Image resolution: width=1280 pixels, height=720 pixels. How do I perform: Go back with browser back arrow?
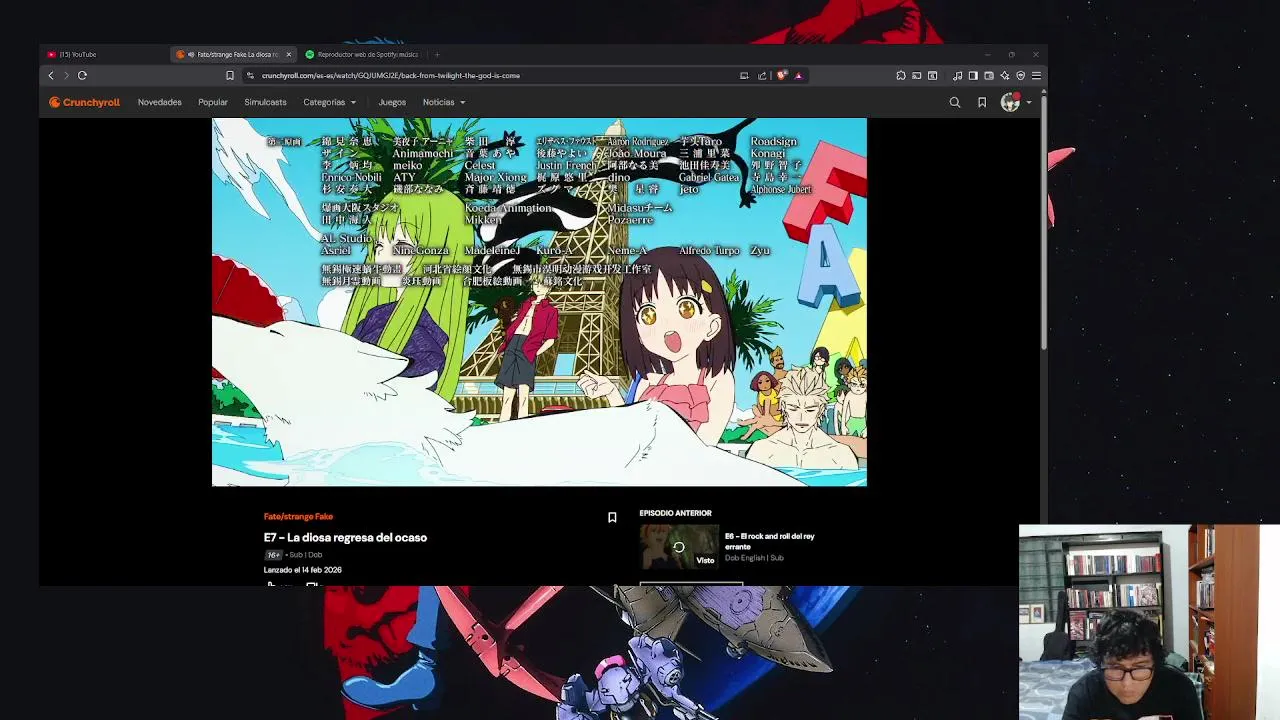point(51,75)
